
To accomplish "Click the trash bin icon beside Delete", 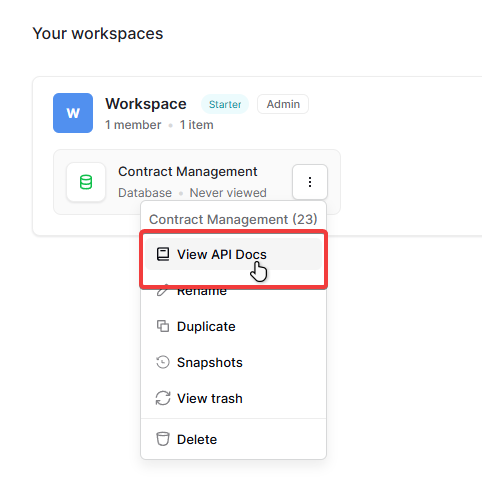I will tap(163, 439).
